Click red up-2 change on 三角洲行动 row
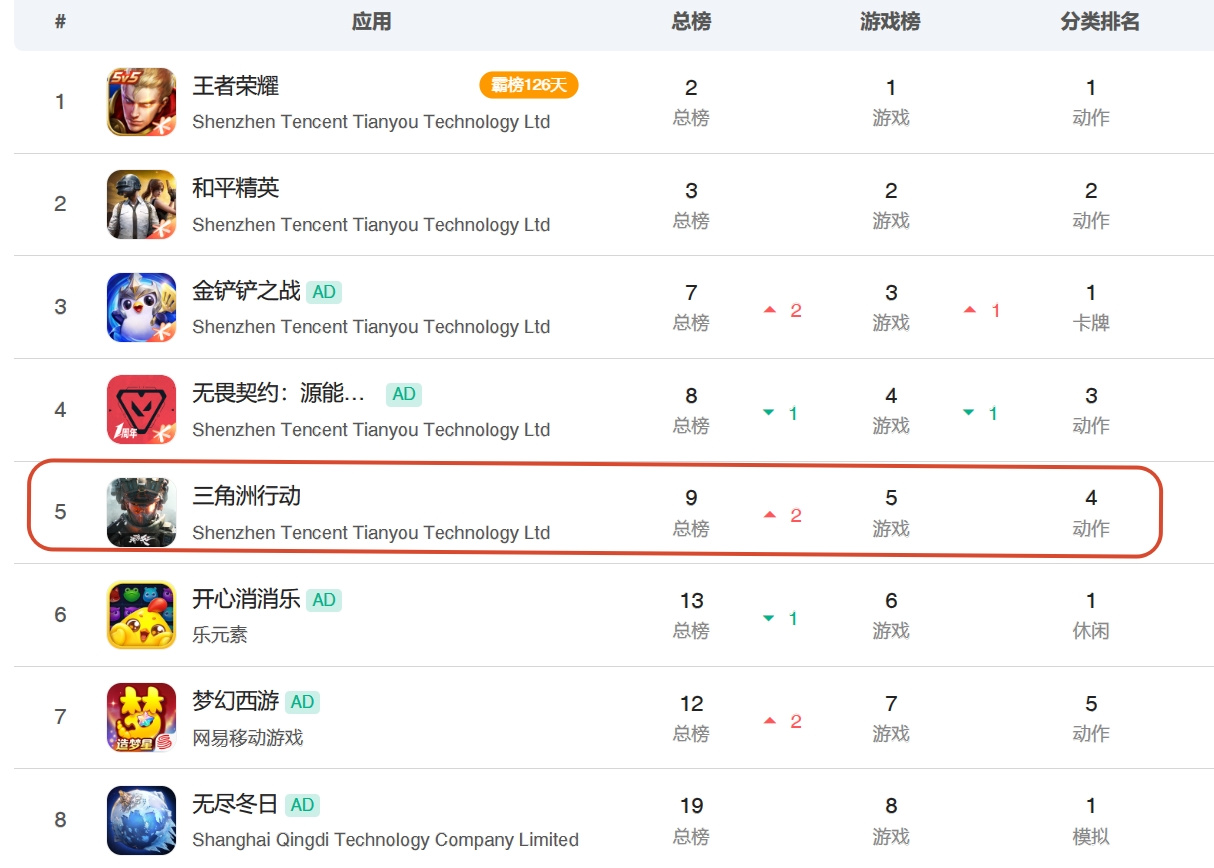 [x=783, y=516]
